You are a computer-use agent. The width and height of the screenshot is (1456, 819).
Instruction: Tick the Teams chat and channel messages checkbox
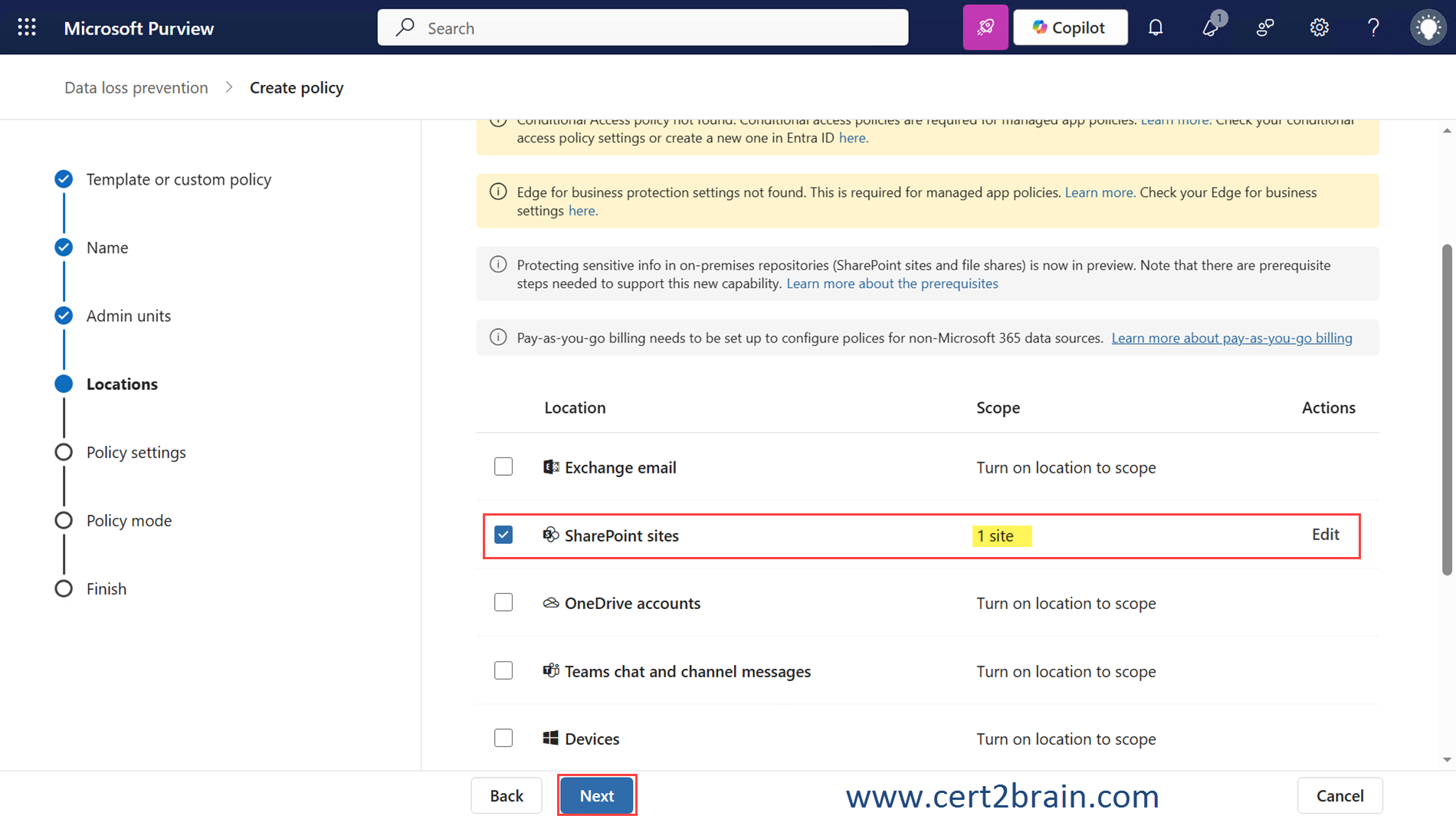point(503,670)
